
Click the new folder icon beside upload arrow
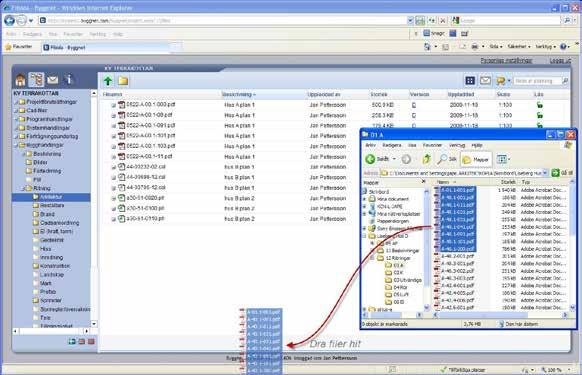click(x=123, y=81)
